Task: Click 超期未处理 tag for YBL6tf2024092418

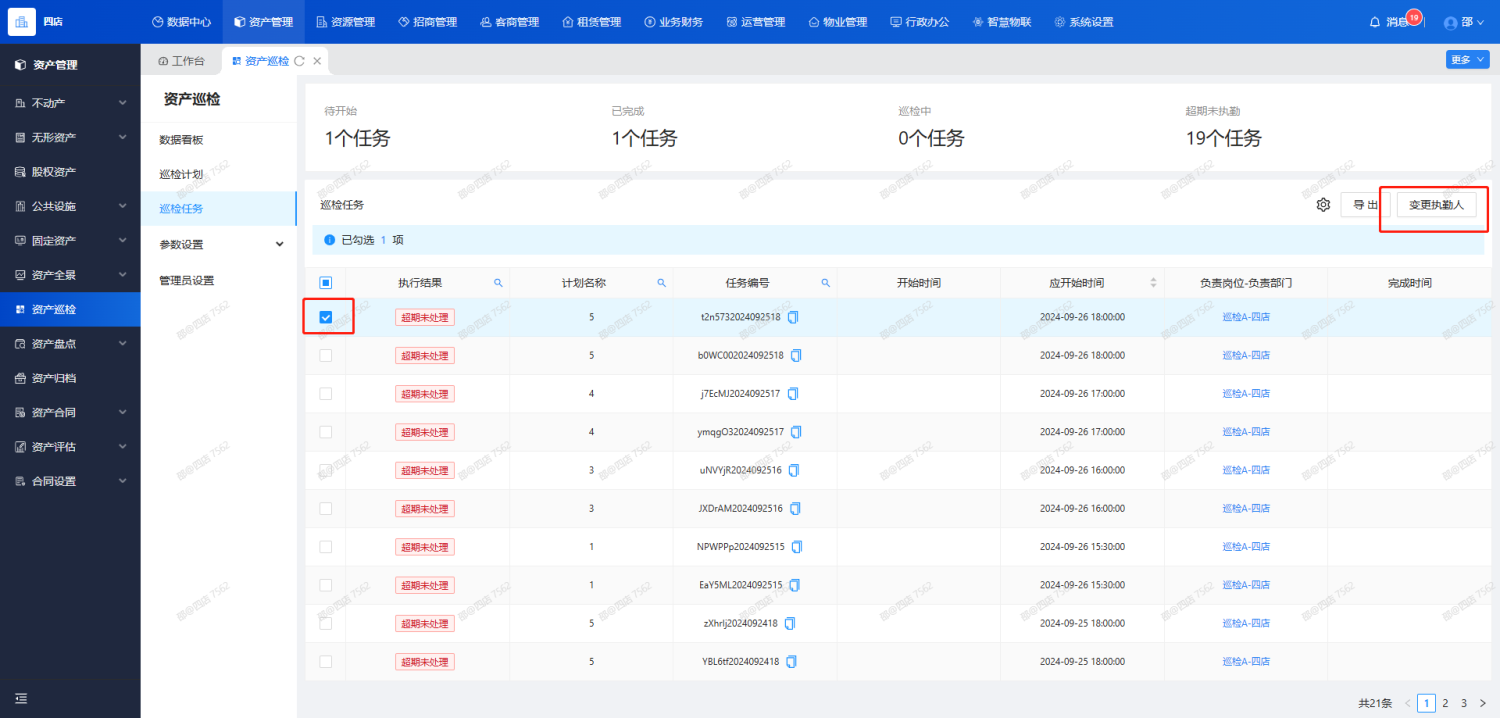Action: [425, 662]
